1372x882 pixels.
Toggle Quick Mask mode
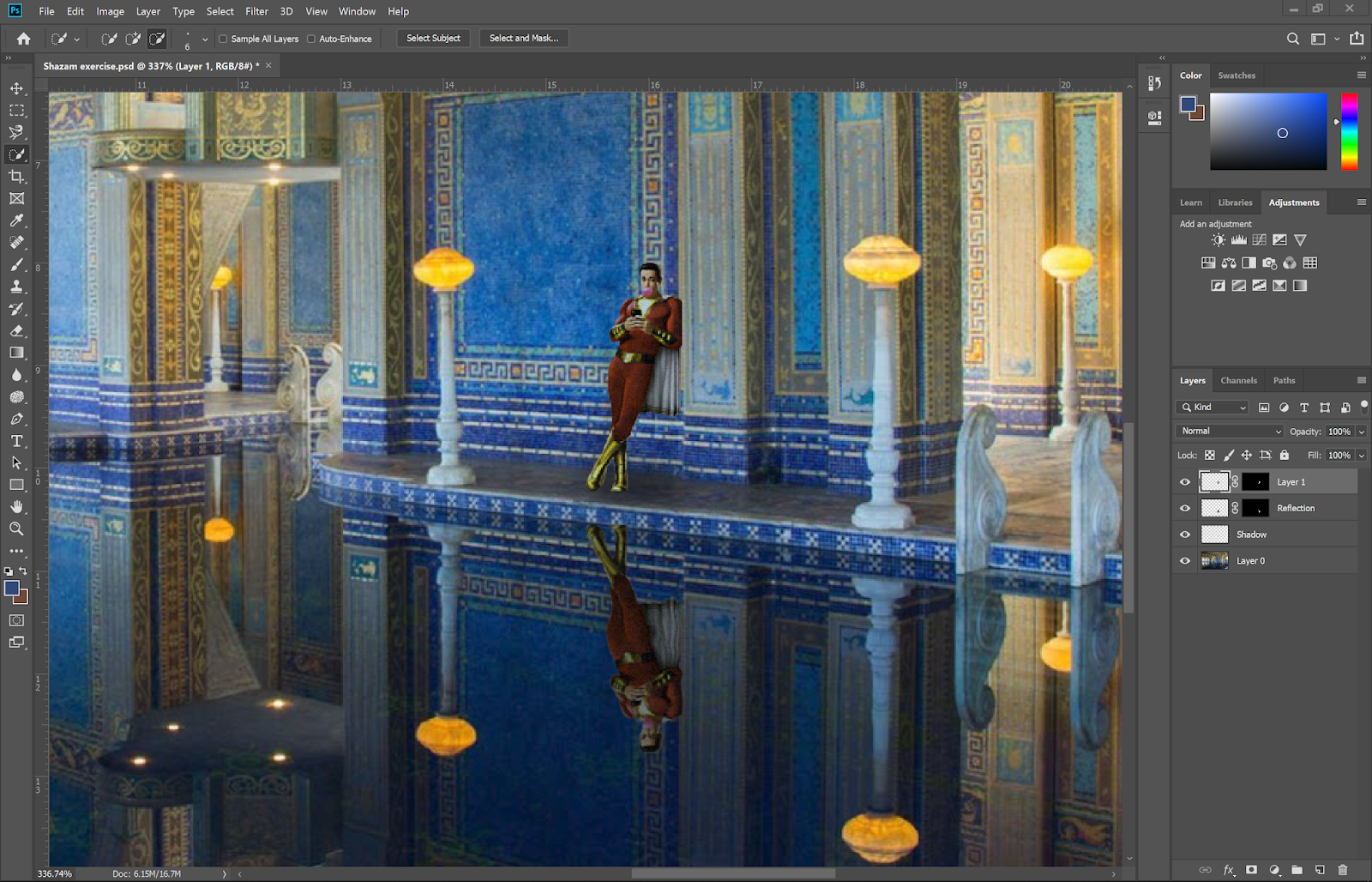(16, 620)
